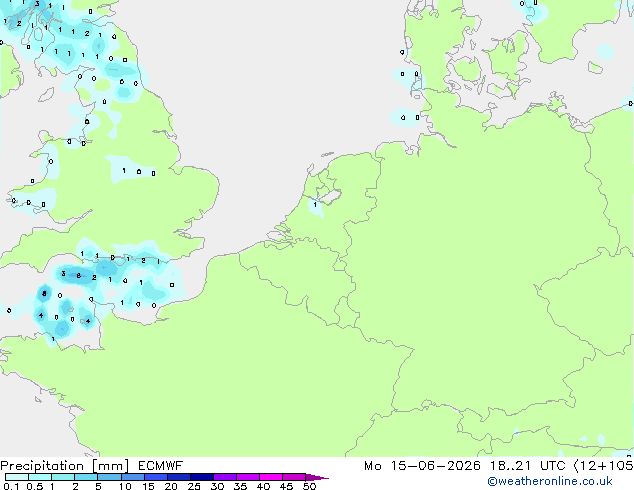Select the 40–45 mm magenta legend swatch
This screenshot has height=490, width=634.
click(271, 477)
